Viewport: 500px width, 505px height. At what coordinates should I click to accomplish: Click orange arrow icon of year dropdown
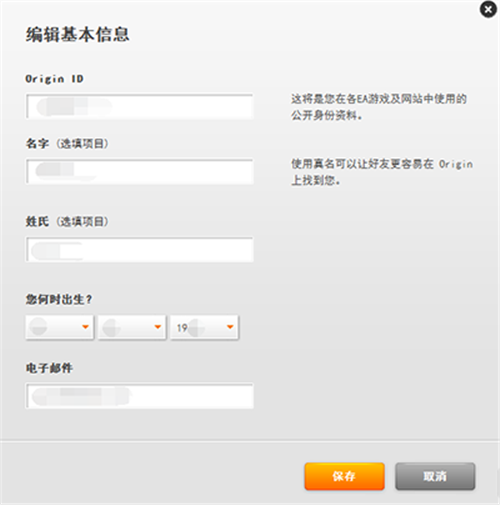(230, 327)
